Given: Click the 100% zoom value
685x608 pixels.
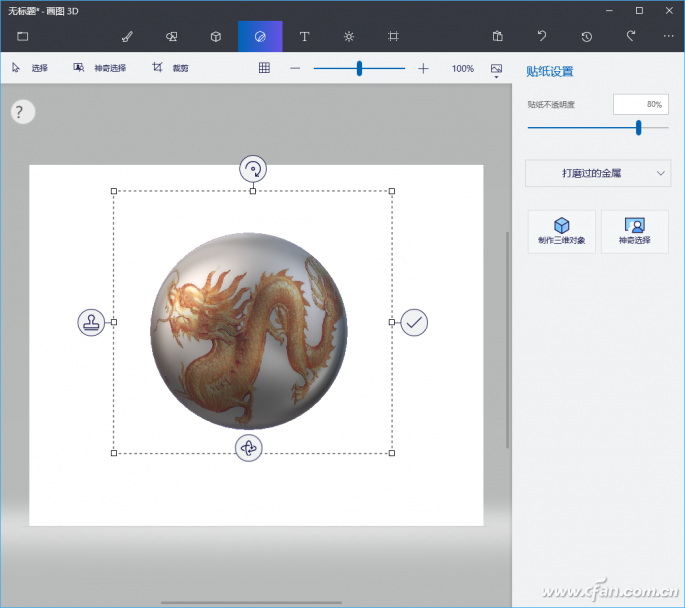Looking at the screenshot, I should [x=463, y=69].
